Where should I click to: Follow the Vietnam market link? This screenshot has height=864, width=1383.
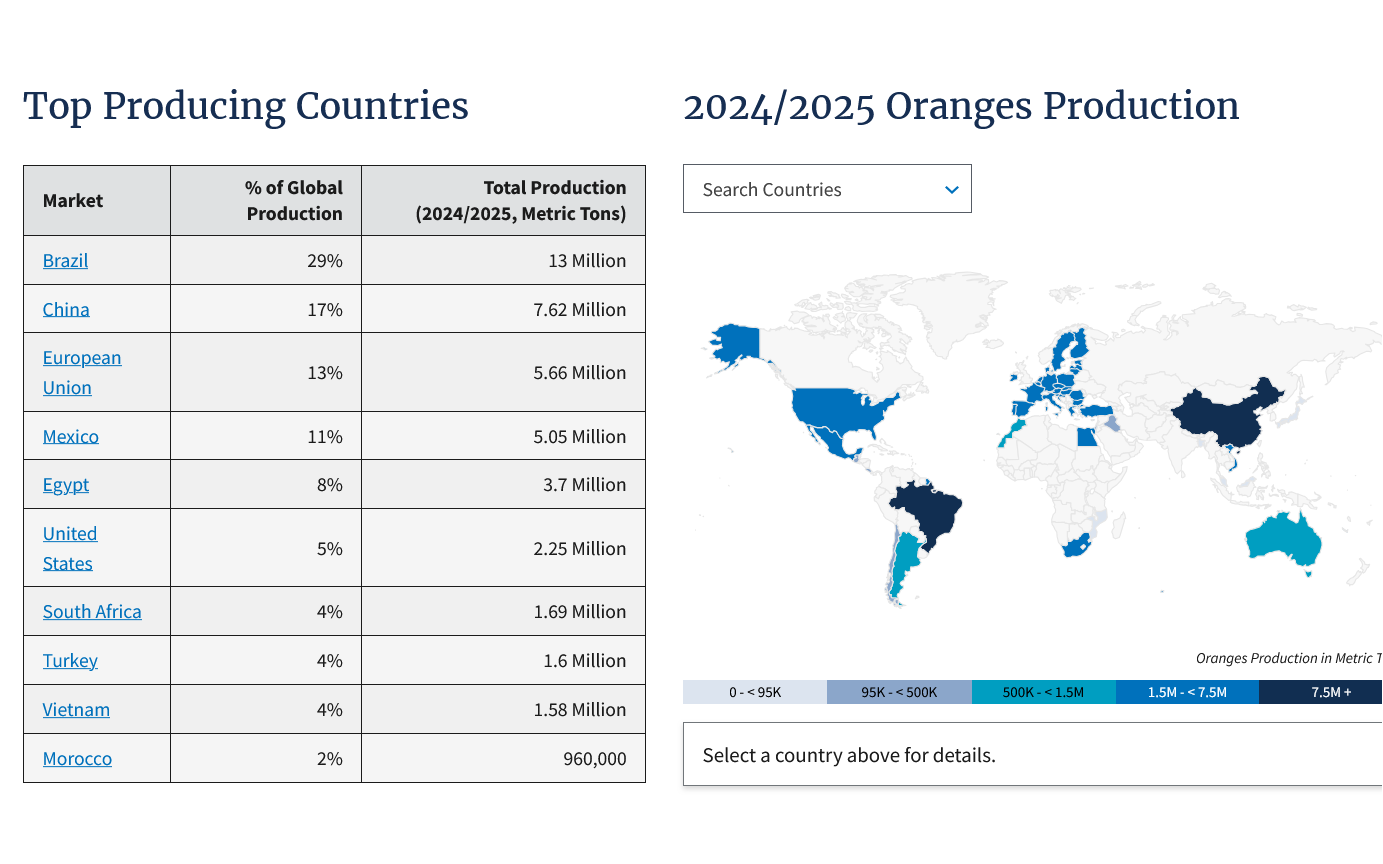[x=76, y=709]
